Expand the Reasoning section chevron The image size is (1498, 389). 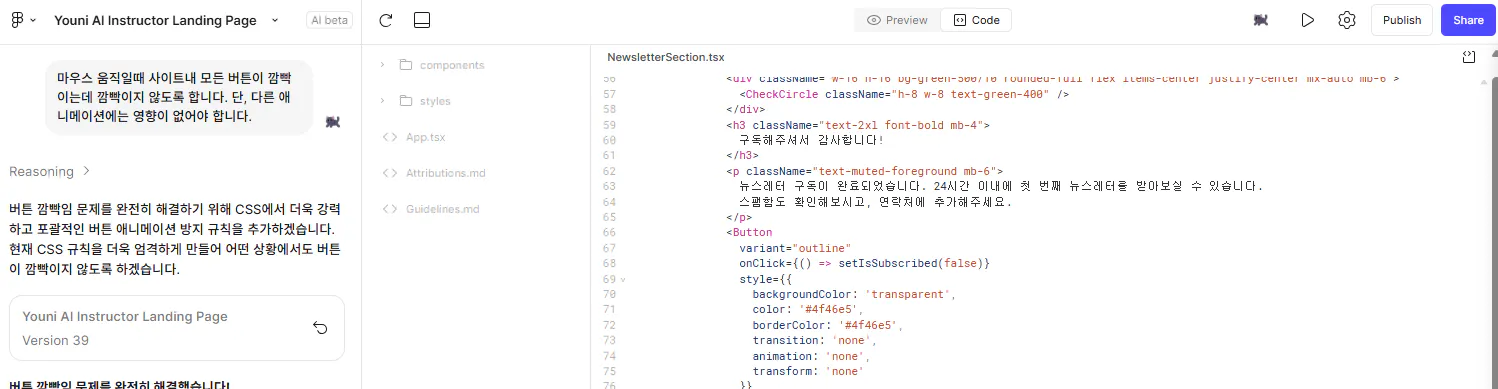coord(86,171)
